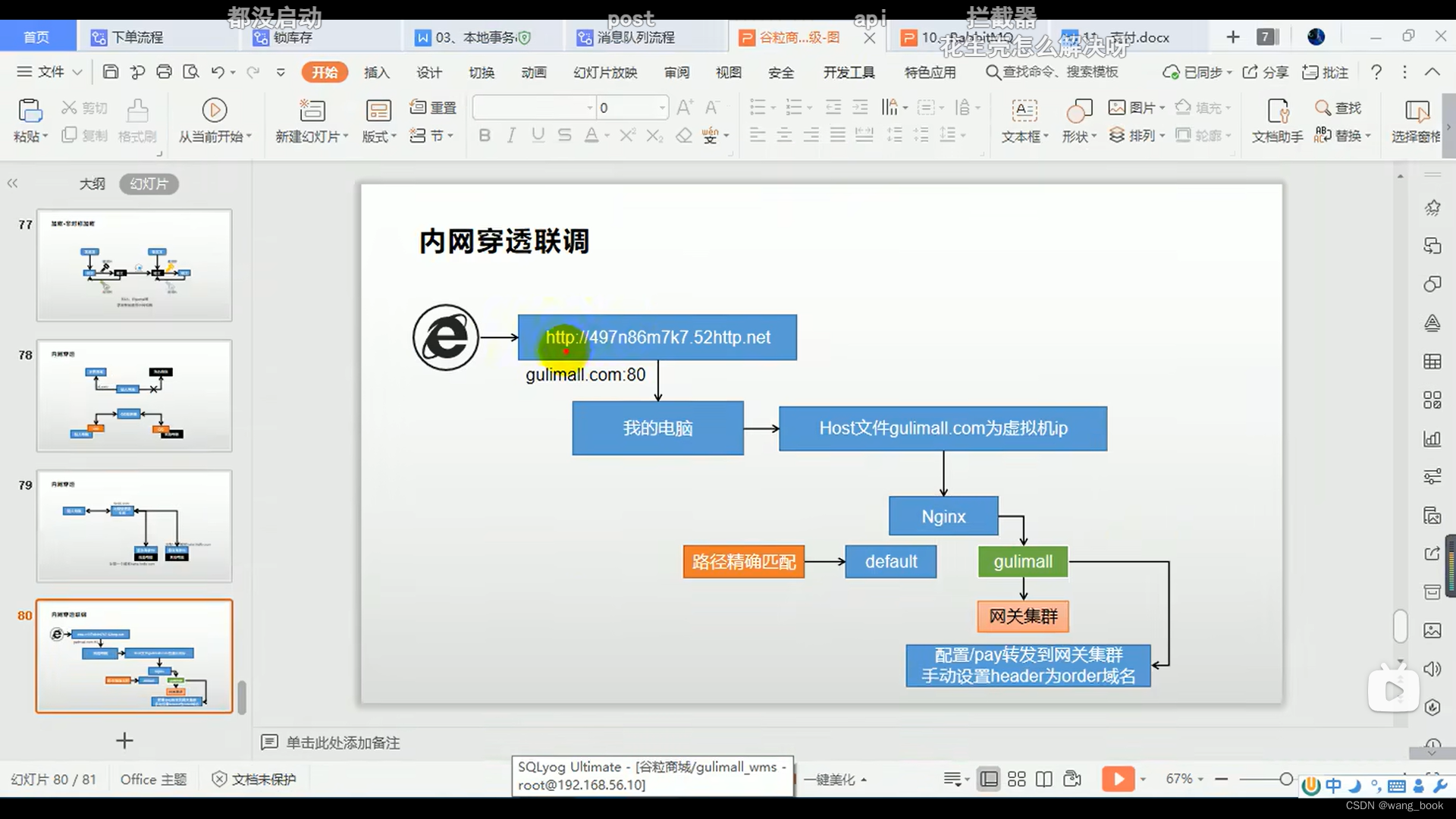This screenshot has height=819, width=1456.
Task: Click the Document Assistant (文档助手) icon
Action: 1278,111
